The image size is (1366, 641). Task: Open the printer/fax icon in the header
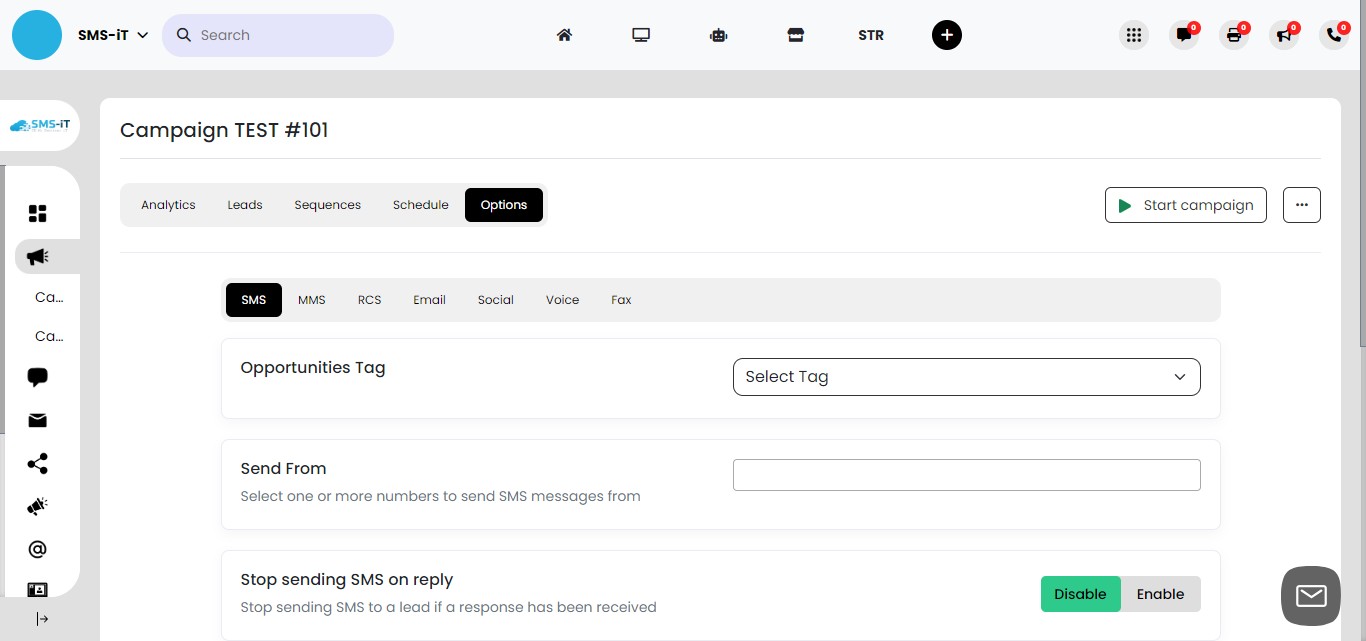1234,34
